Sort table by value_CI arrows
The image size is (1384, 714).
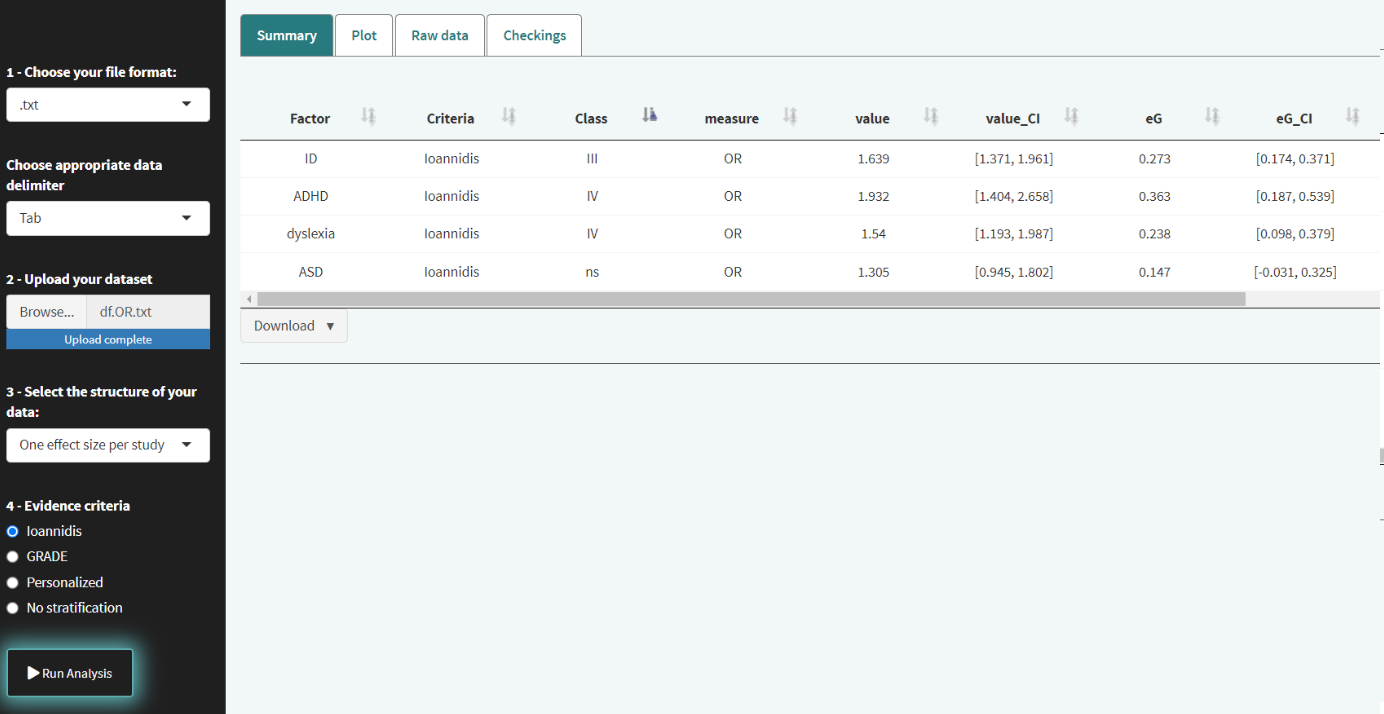point(1071,117)
